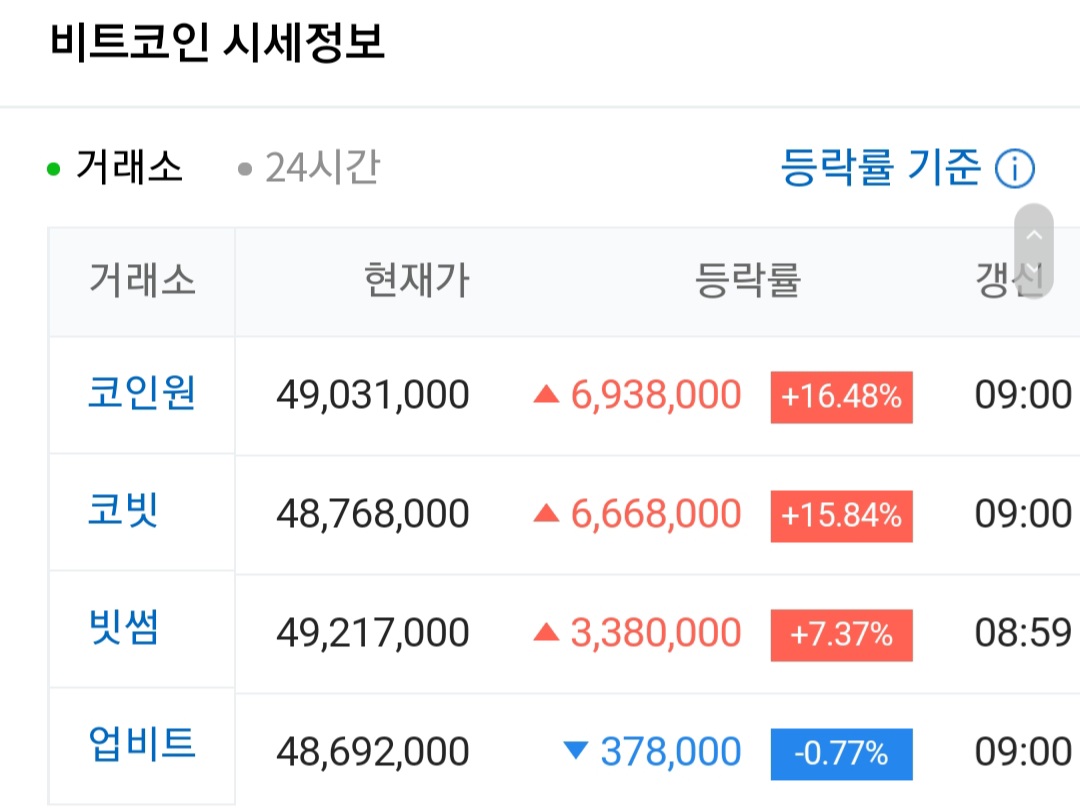This screenshot has height=810, width=1080.
Task: Click the red up triangle in 코빗 row
Action: click(x=545, y=514)
